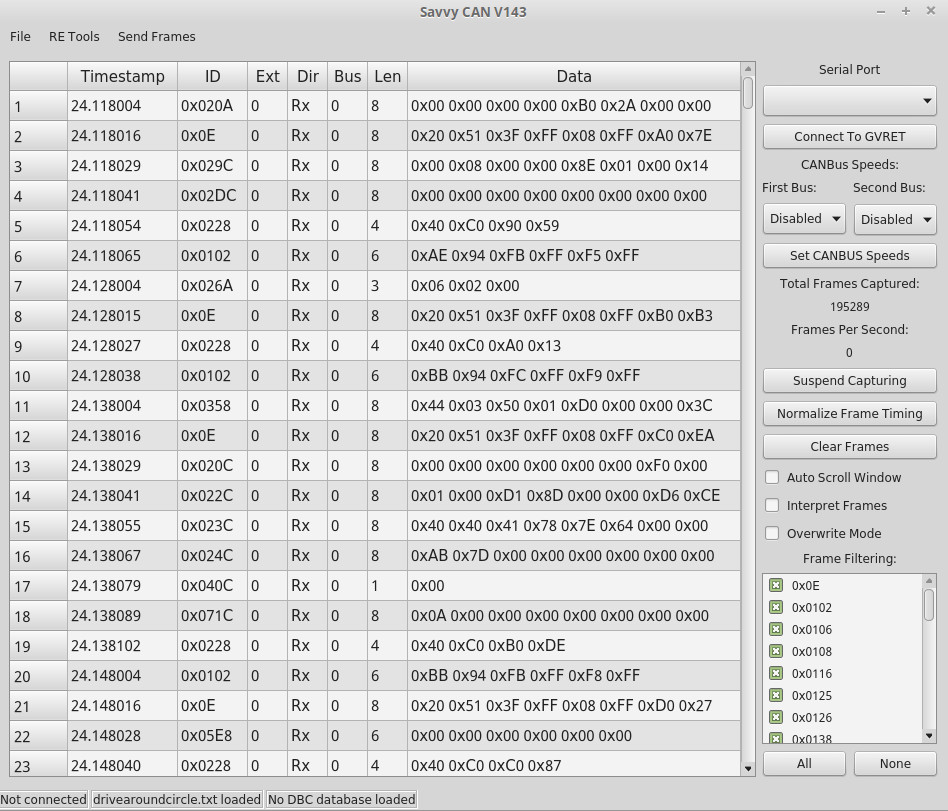Open the Second Bus speed dropdown
Viewport: 948px width, 811px height.
coord(895,219)
